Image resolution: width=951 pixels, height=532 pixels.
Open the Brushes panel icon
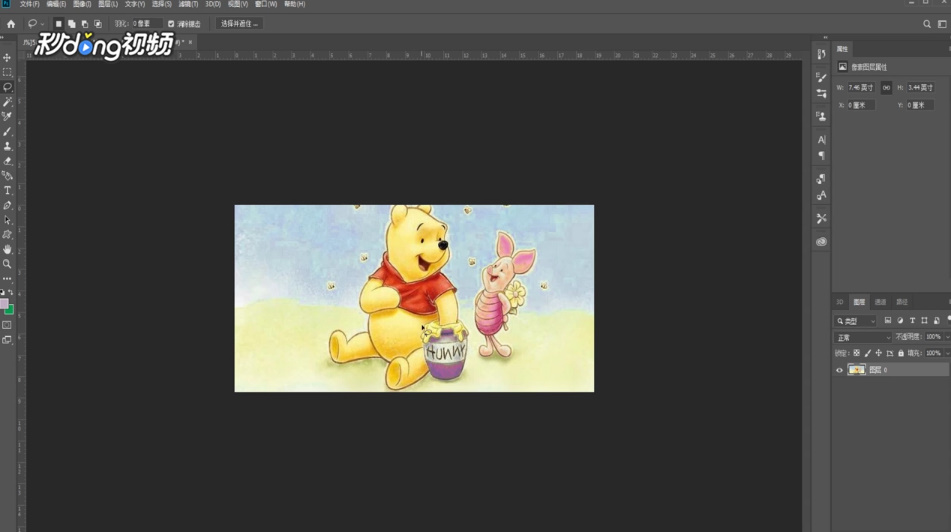click(821, 93)
